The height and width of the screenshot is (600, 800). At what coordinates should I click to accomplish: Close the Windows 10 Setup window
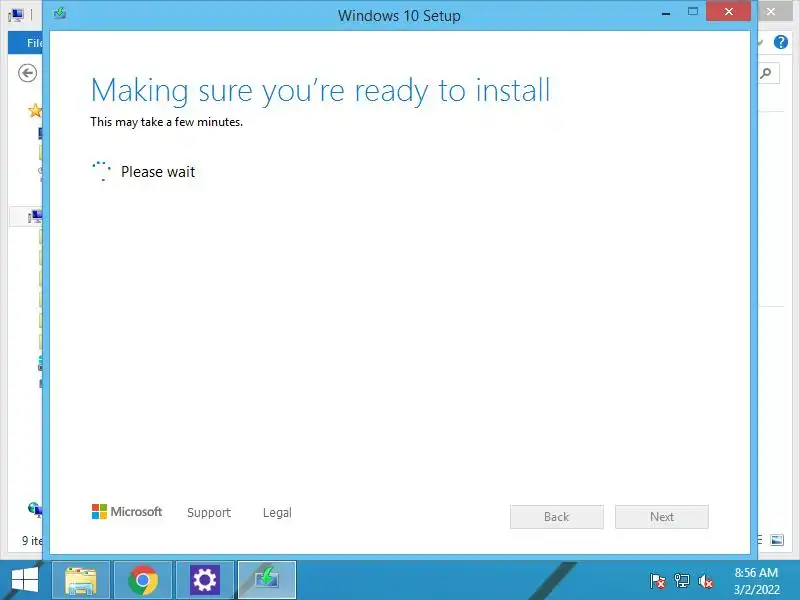(x=729, y=11)
